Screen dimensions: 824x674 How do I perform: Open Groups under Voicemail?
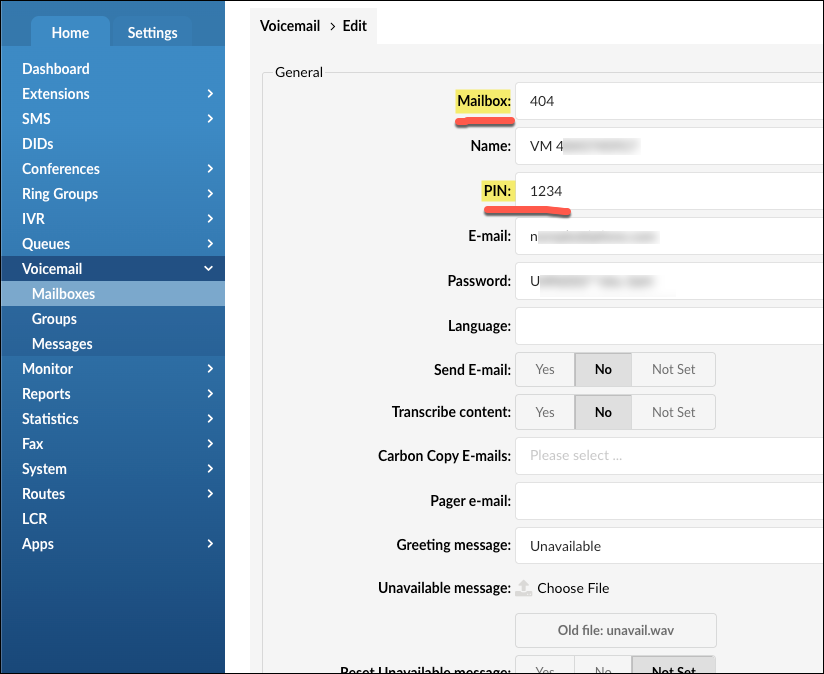click(54, 319)
